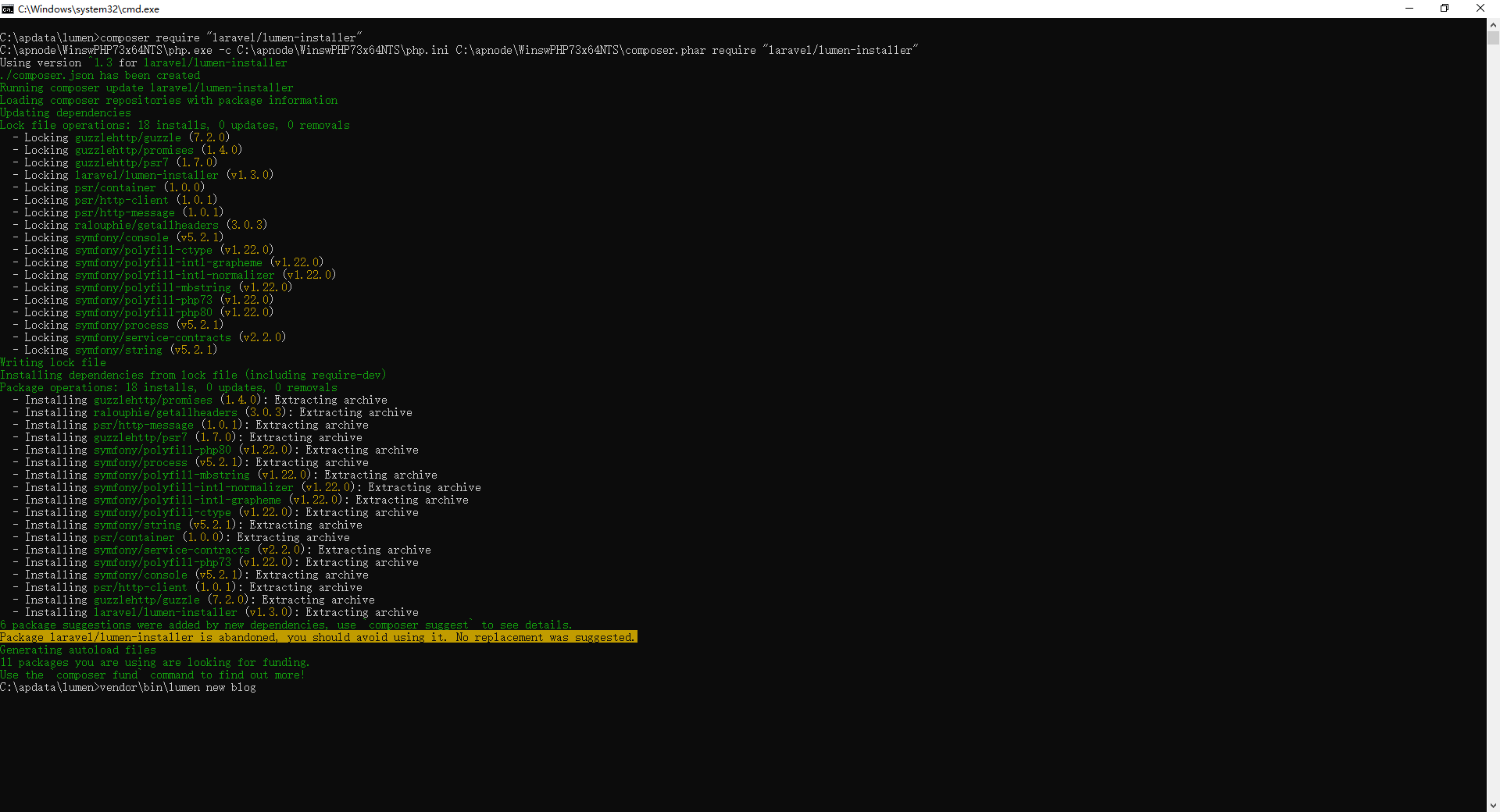The height and width of the screenshot is (812, 1500).
Task: Restore down the cmd window
Action: pos(1445,9)
